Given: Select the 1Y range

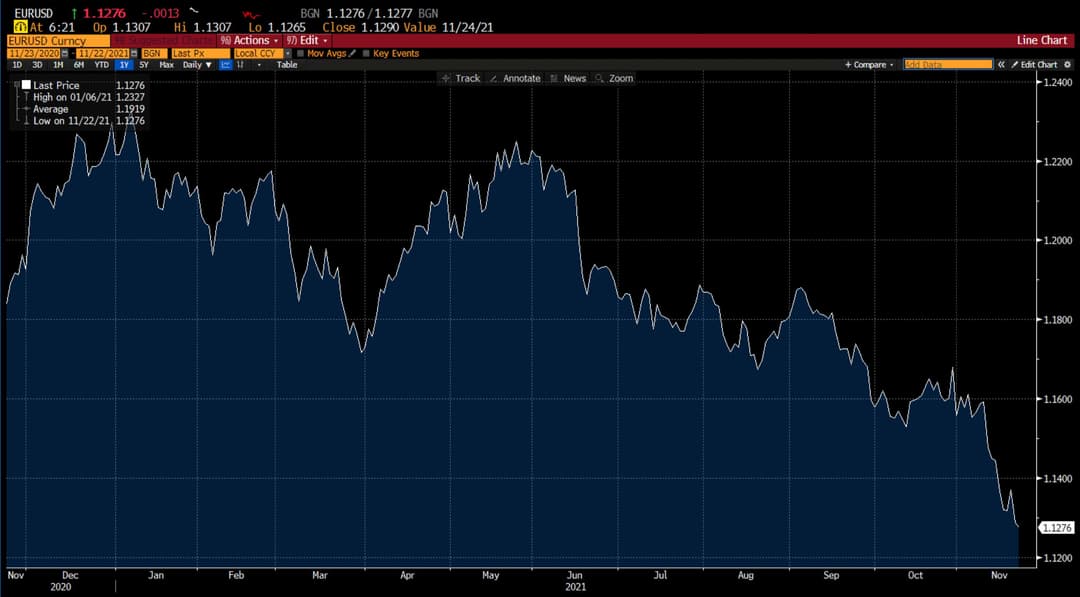Looking at the screenshot, I should click(124, 65).
